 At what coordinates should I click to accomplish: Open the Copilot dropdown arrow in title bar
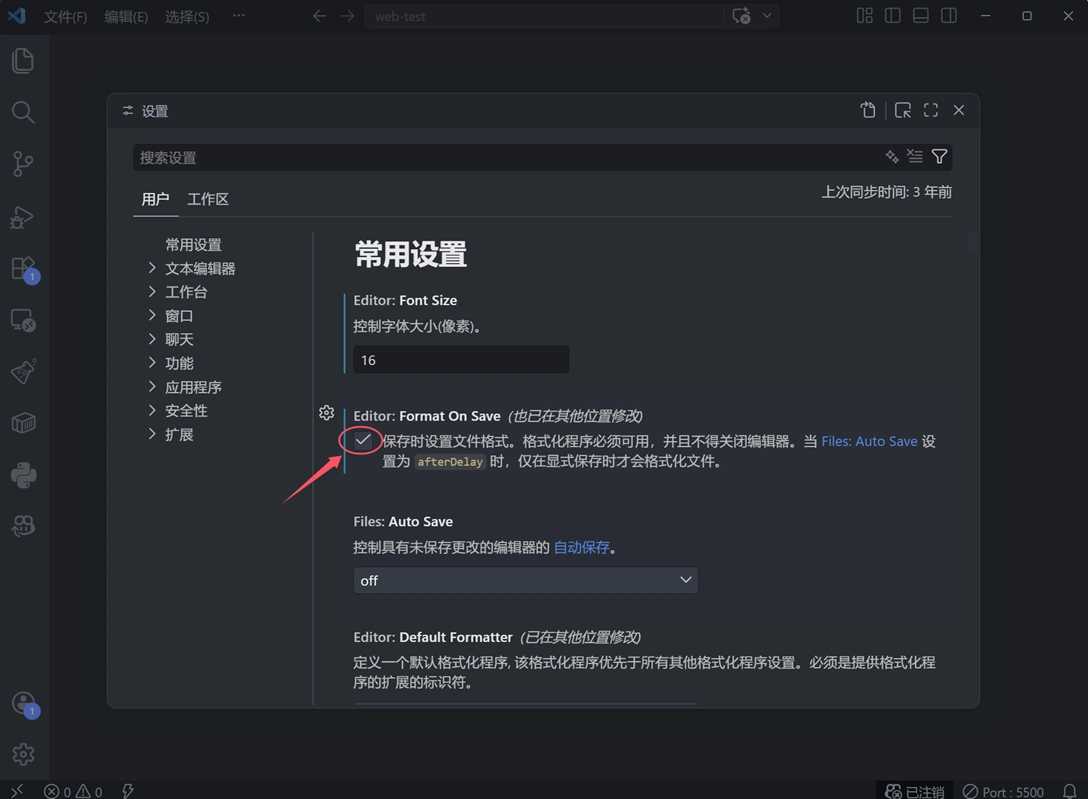coord(767,16)
